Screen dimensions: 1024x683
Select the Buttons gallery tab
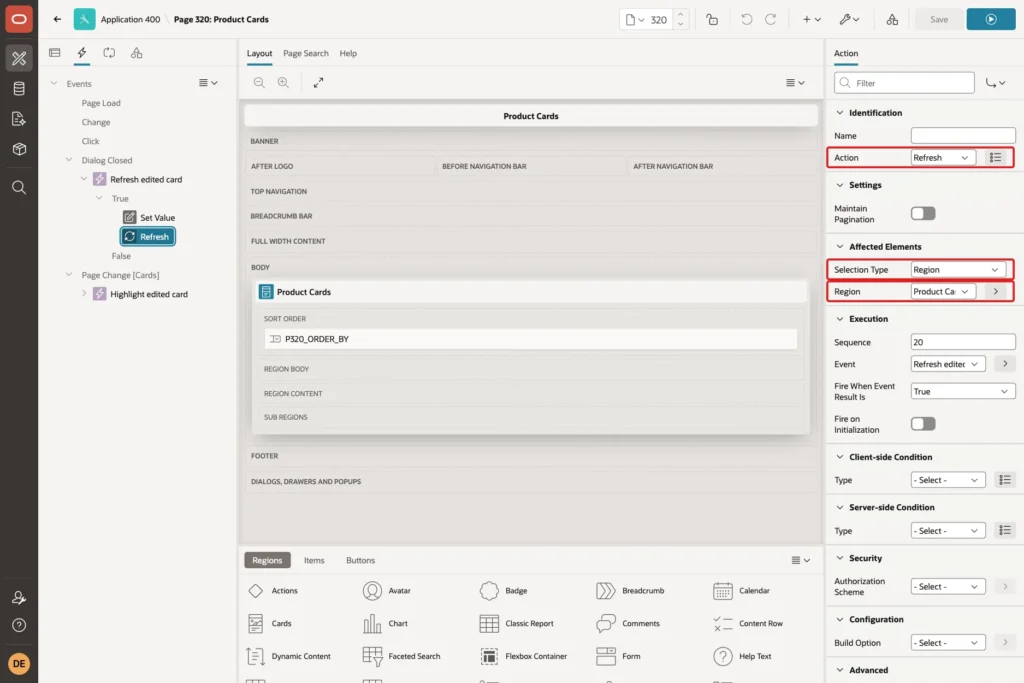pos(360,560)
